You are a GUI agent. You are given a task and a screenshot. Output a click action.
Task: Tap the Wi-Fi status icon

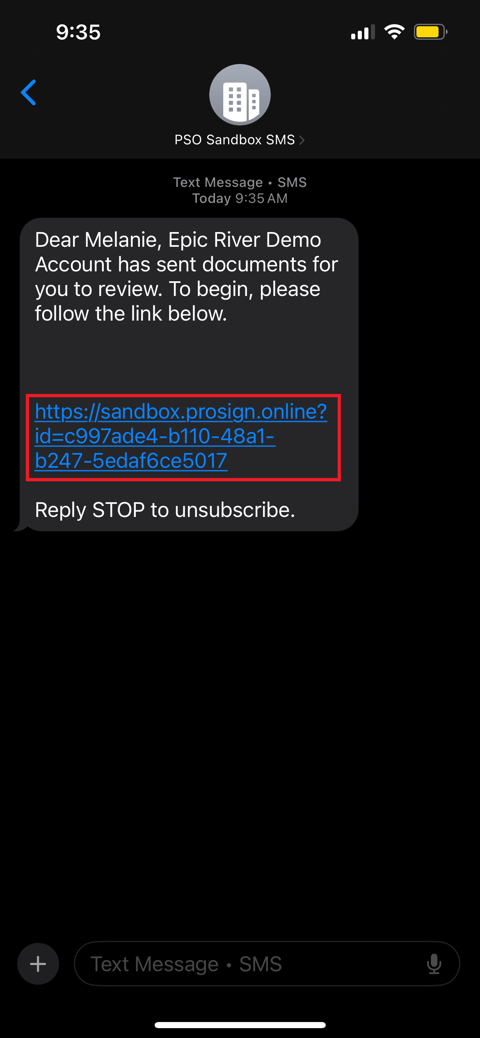point(395,32)
